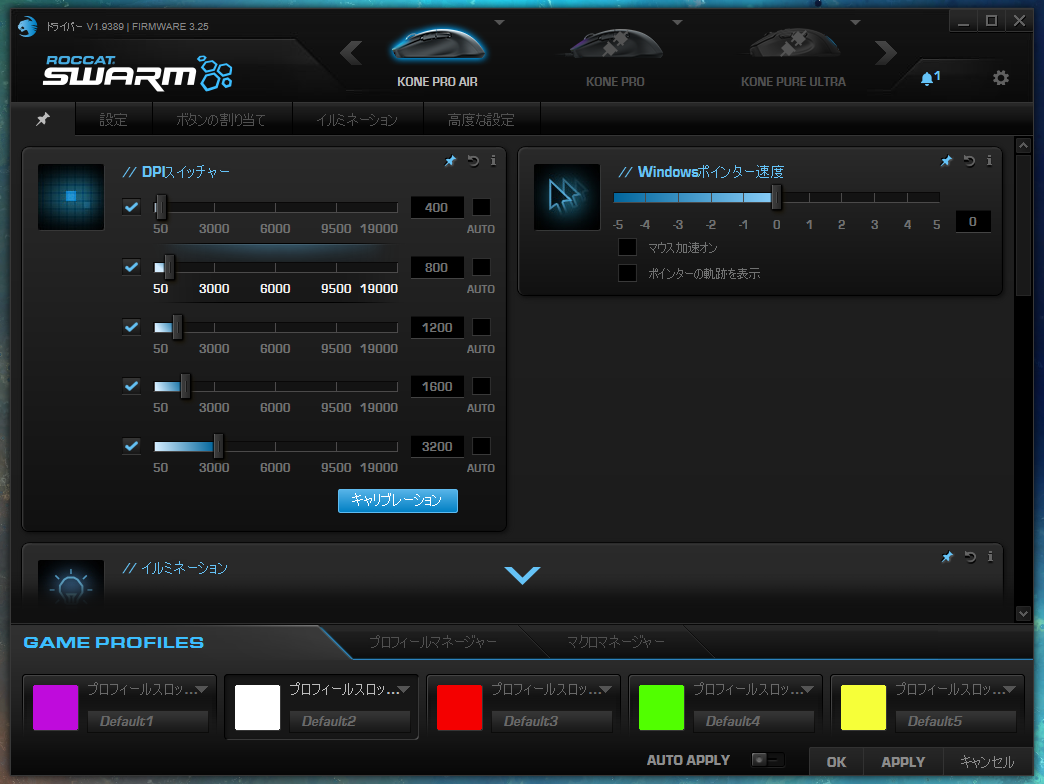The height and width of the screenshot is (784, 1044).
Task: Click the pointer speed value field
Action: coord(973,222)
